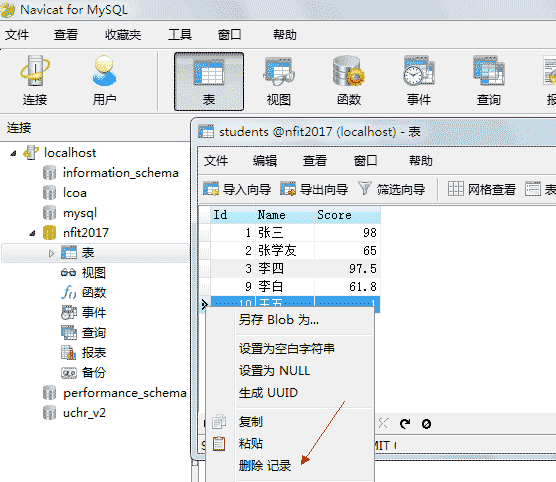Click 导出向导 export wizard button
This screenshot has height=482, width=556.
pyautogui.click(x=314, y=189)
